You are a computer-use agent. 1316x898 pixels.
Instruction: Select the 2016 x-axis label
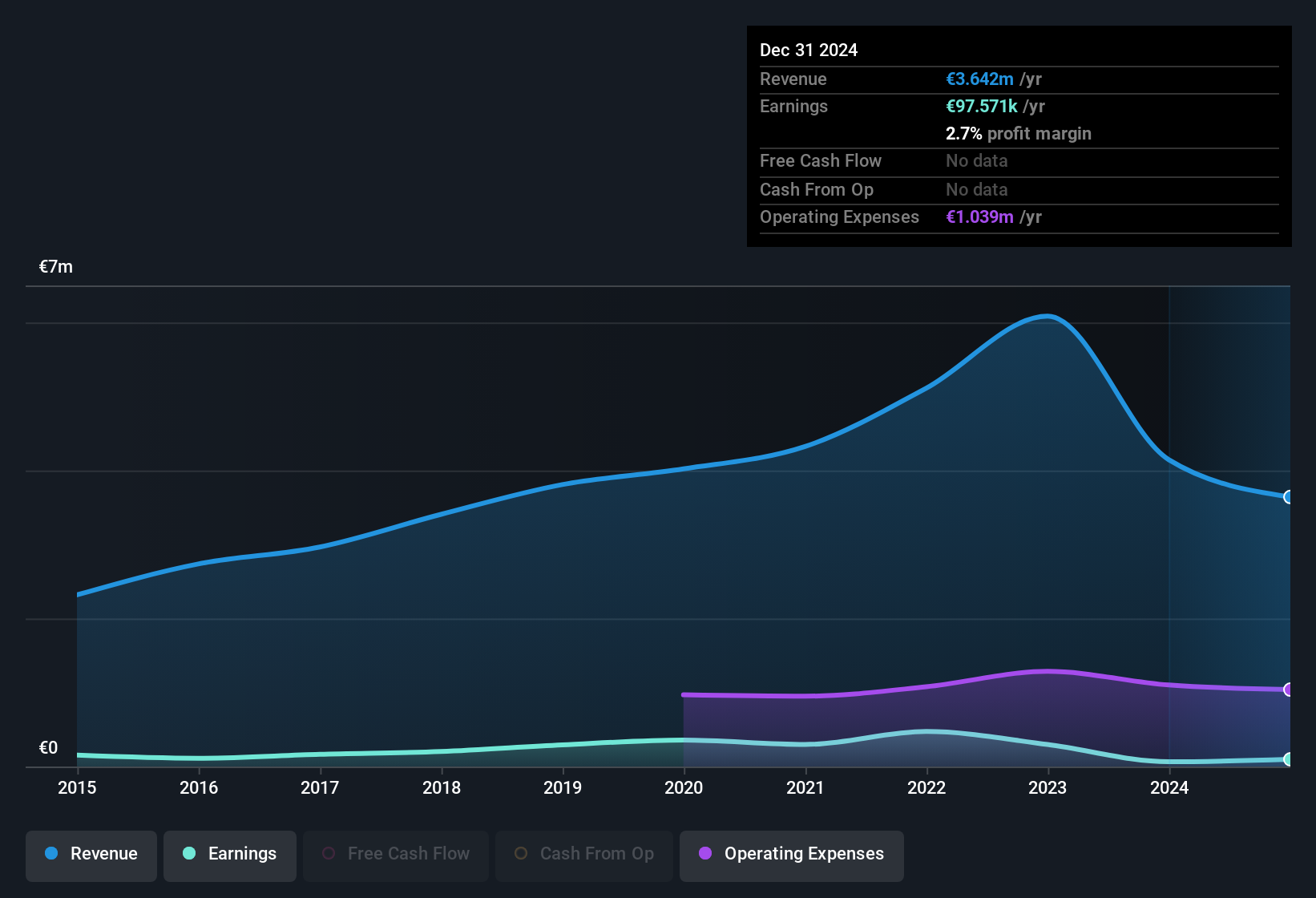(199, 788)
